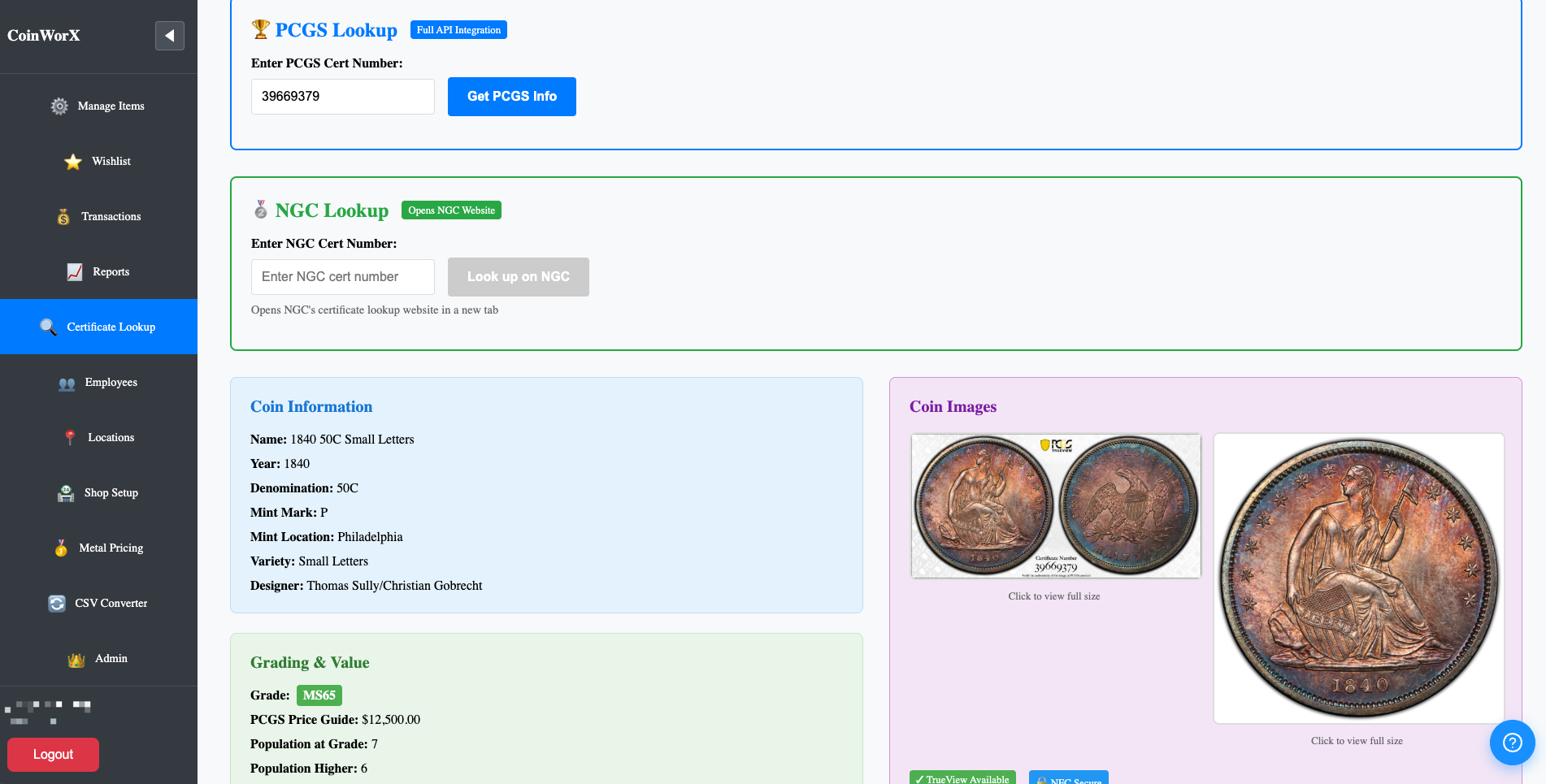
Task: Select Certificate Lookup menu item
Action: (98, 327)
